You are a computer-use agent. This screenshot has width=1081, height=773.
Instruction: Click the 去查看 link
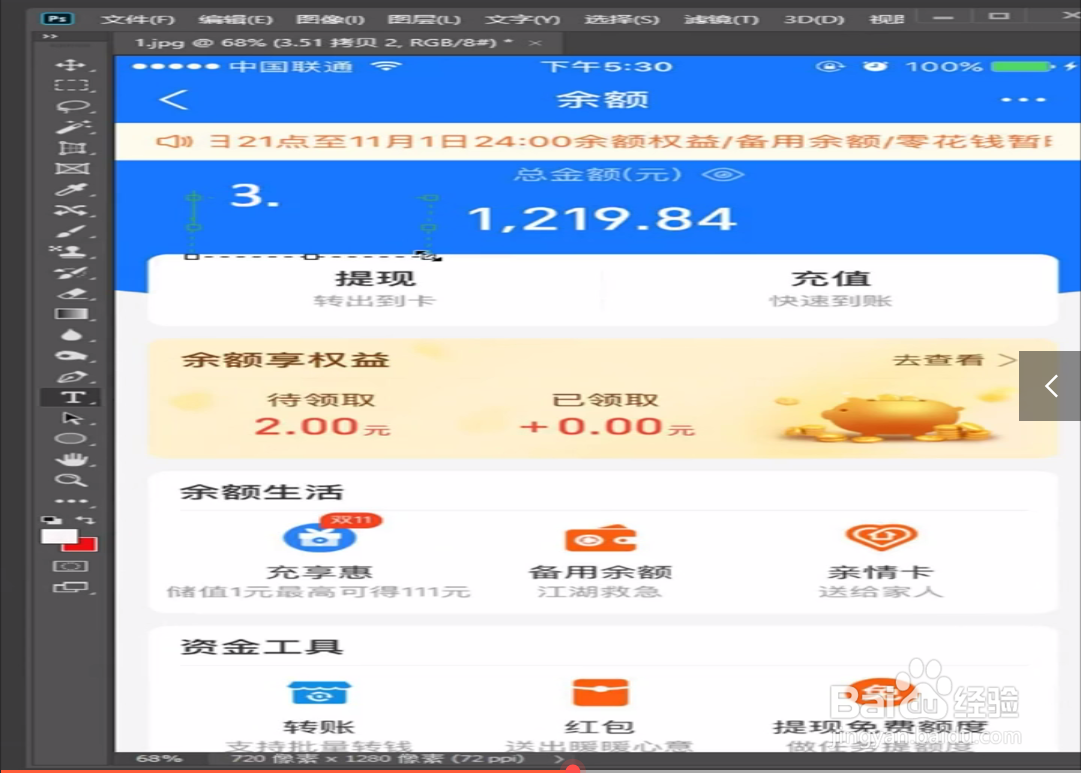pyautogui.click(x=954, y=360)
